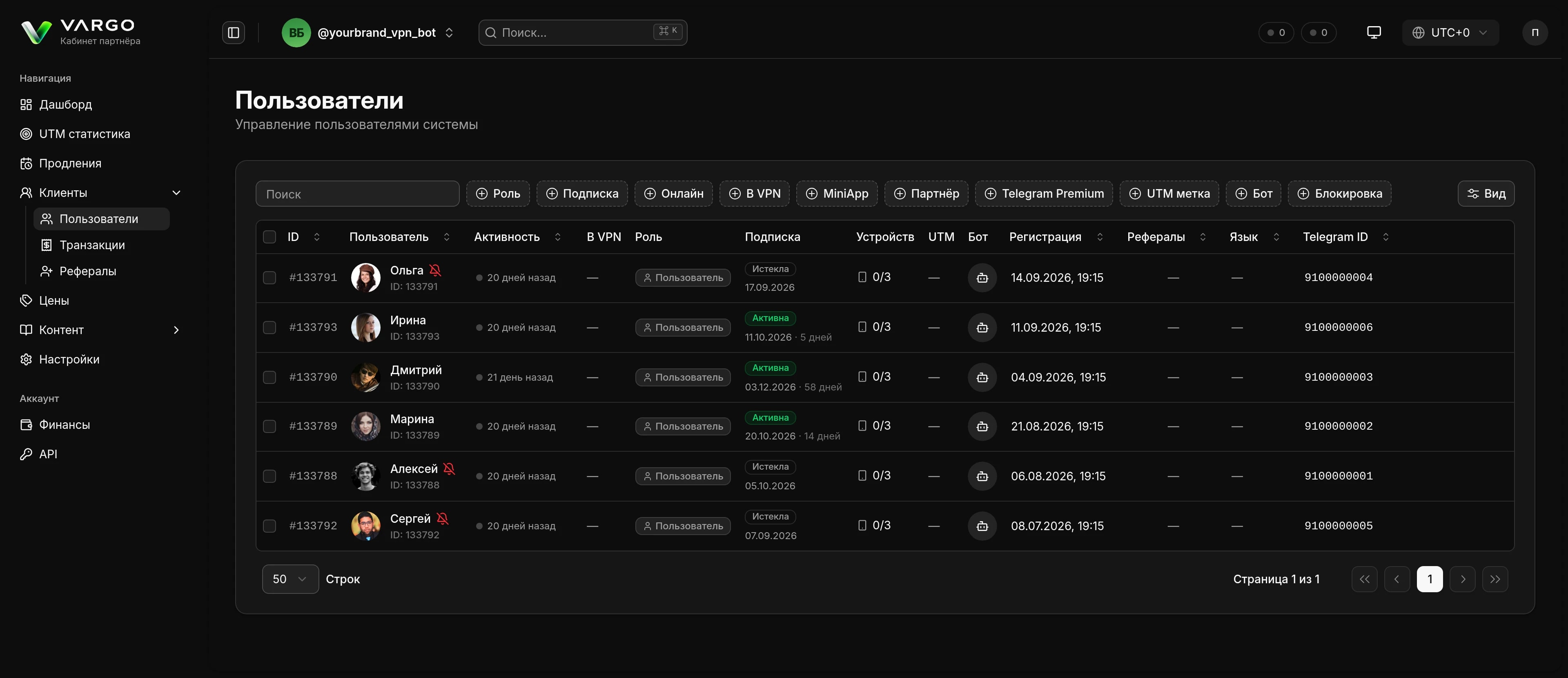The height and width of the screenshot is (678, 1568).
Task: Open the Подписка filter dropdown
Action: point(581,194)
